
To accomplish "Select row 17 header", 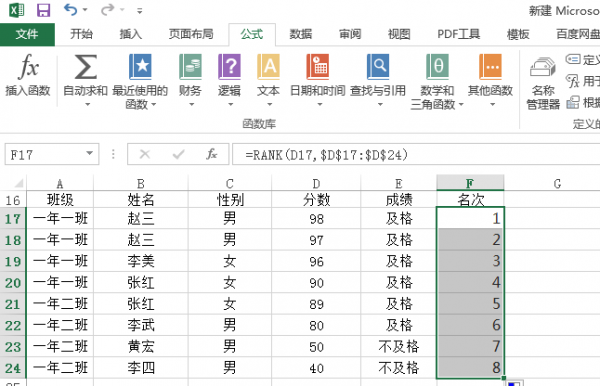I will tap(13, 219).
